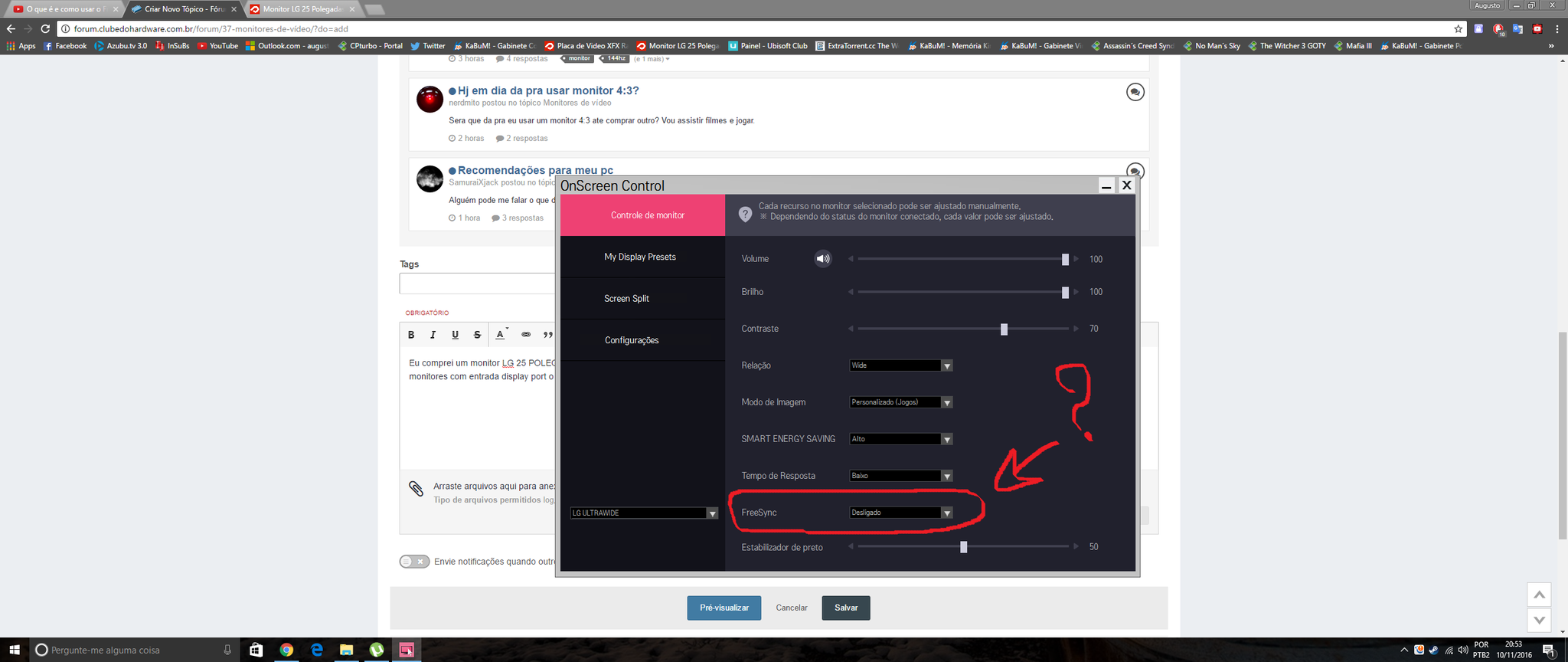Click the strikethrough formatting icon in the editor
1568x662 pixels.
click(x=477, y=335)
